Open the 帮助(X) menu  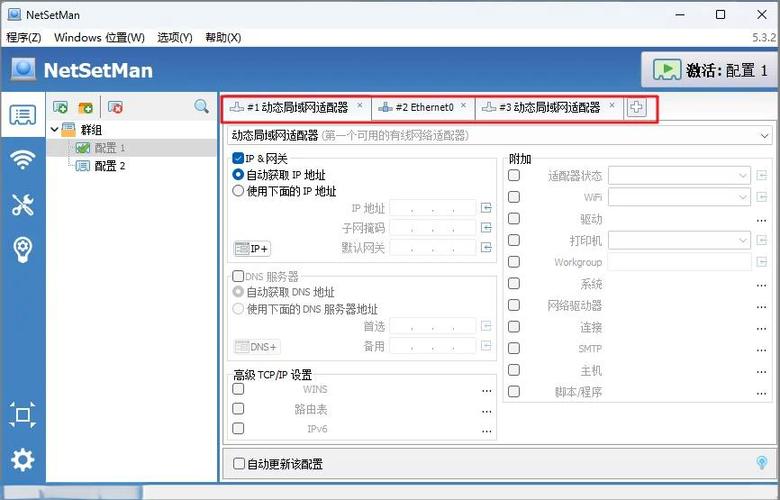point(223,37)
